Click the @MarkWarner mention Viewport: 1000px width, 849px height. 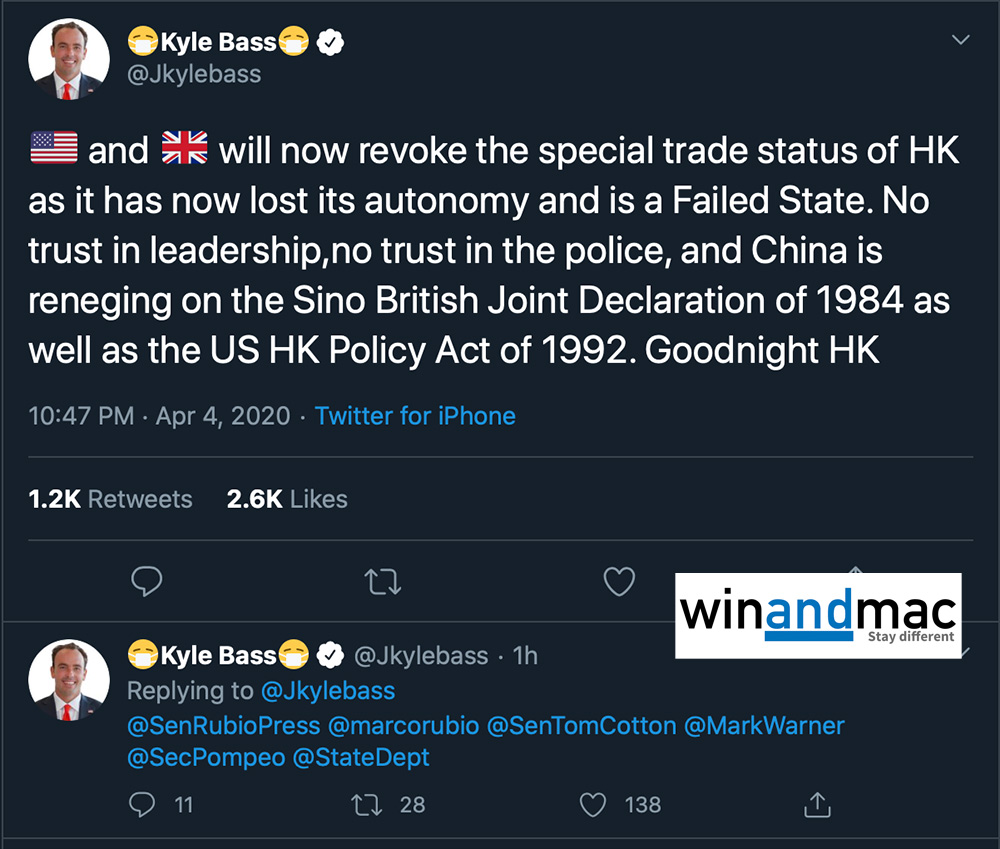764,725
